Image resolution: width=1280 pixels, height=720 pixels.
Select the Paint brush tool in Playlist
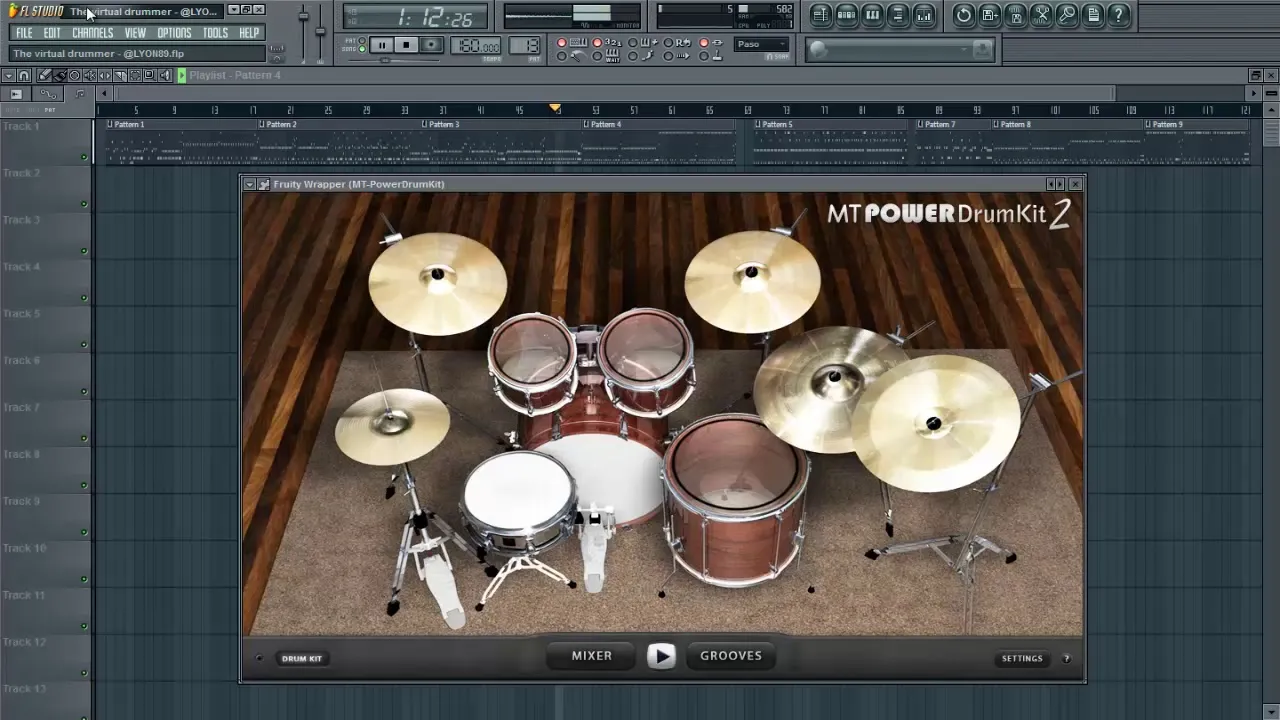60,75
